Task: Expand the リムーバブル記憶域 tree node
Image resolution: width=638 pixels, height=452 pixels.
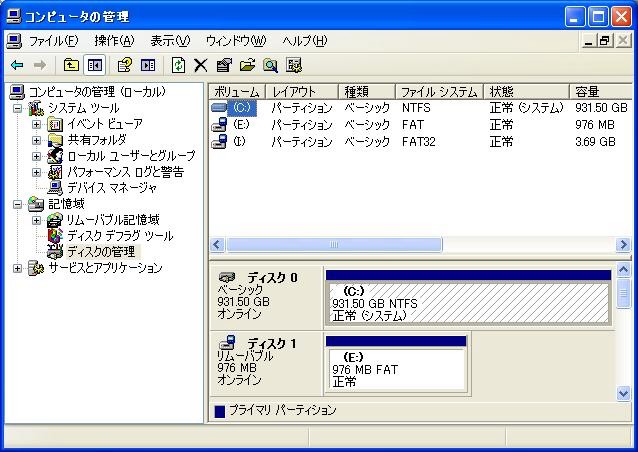Action: pos(36,220)
